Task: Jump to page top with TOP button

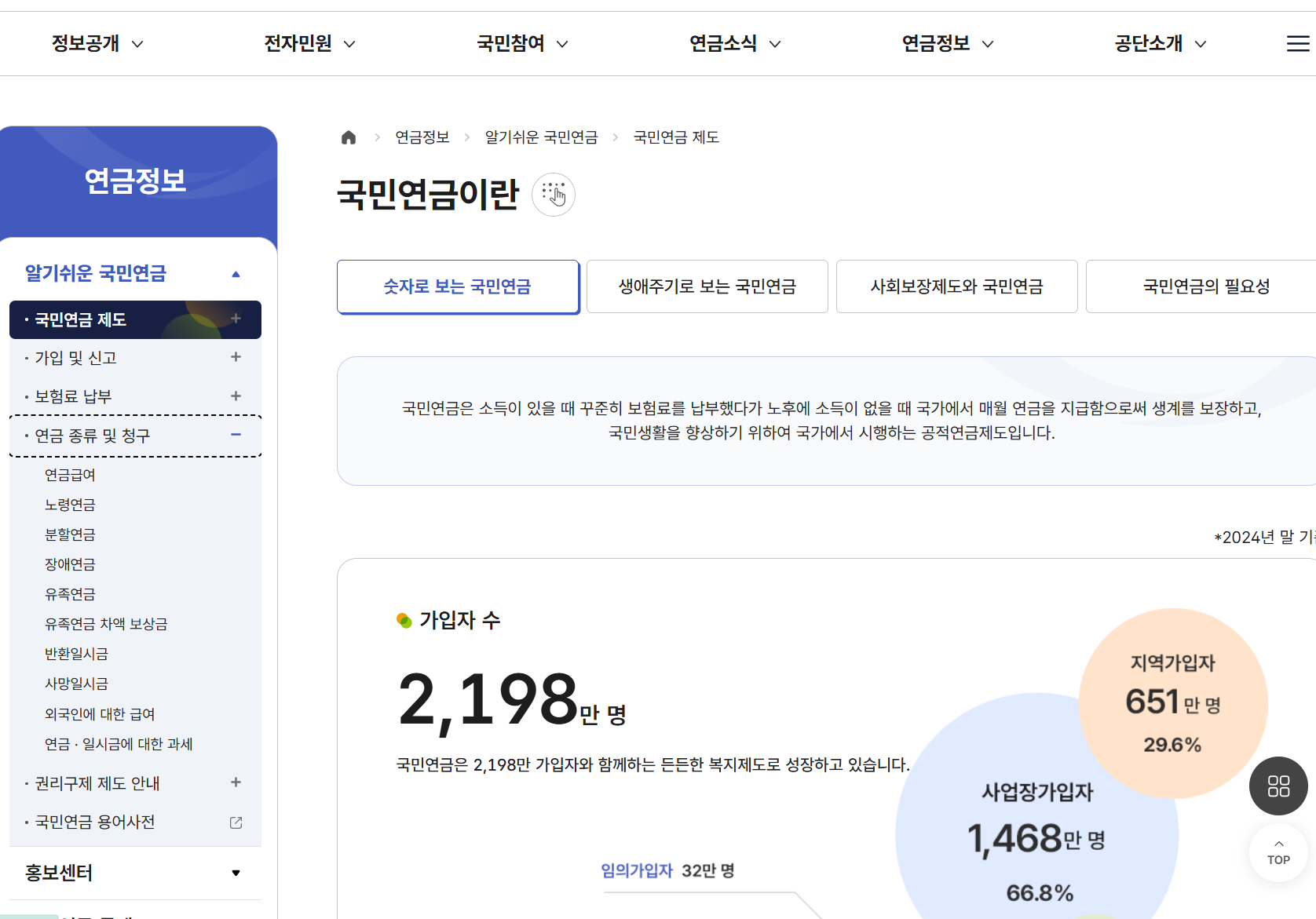Action: point(1278,852)
